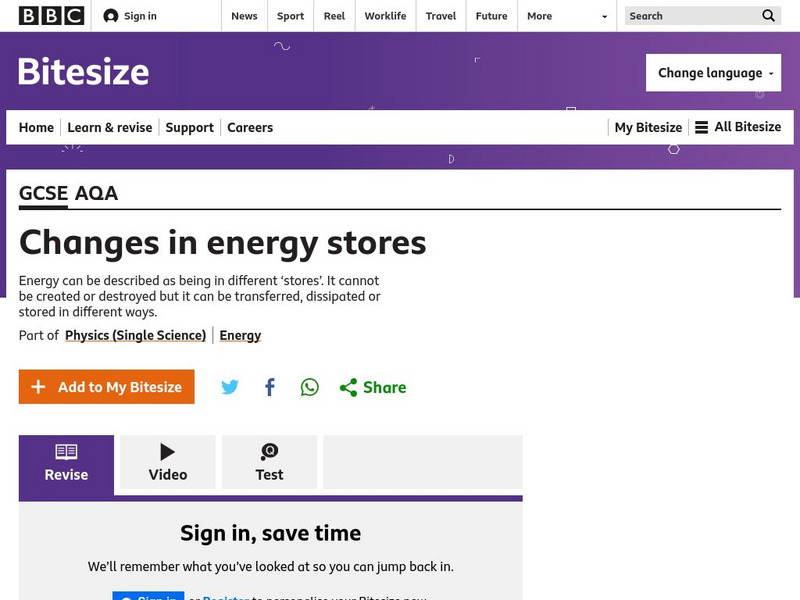Open the Share options
800x600 pixels.
(373, 387)
